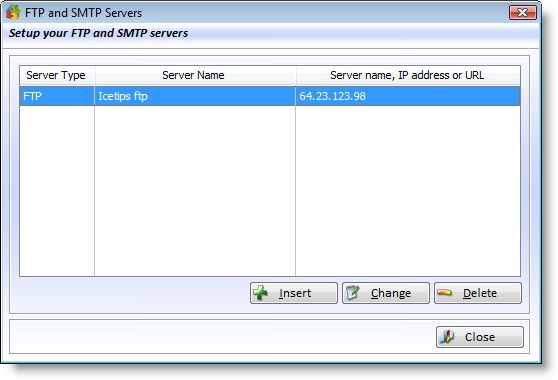Sort by Server Type column header
Image resolution: width=558 pixels, height=380 pixels.
[x=57, y=75]
